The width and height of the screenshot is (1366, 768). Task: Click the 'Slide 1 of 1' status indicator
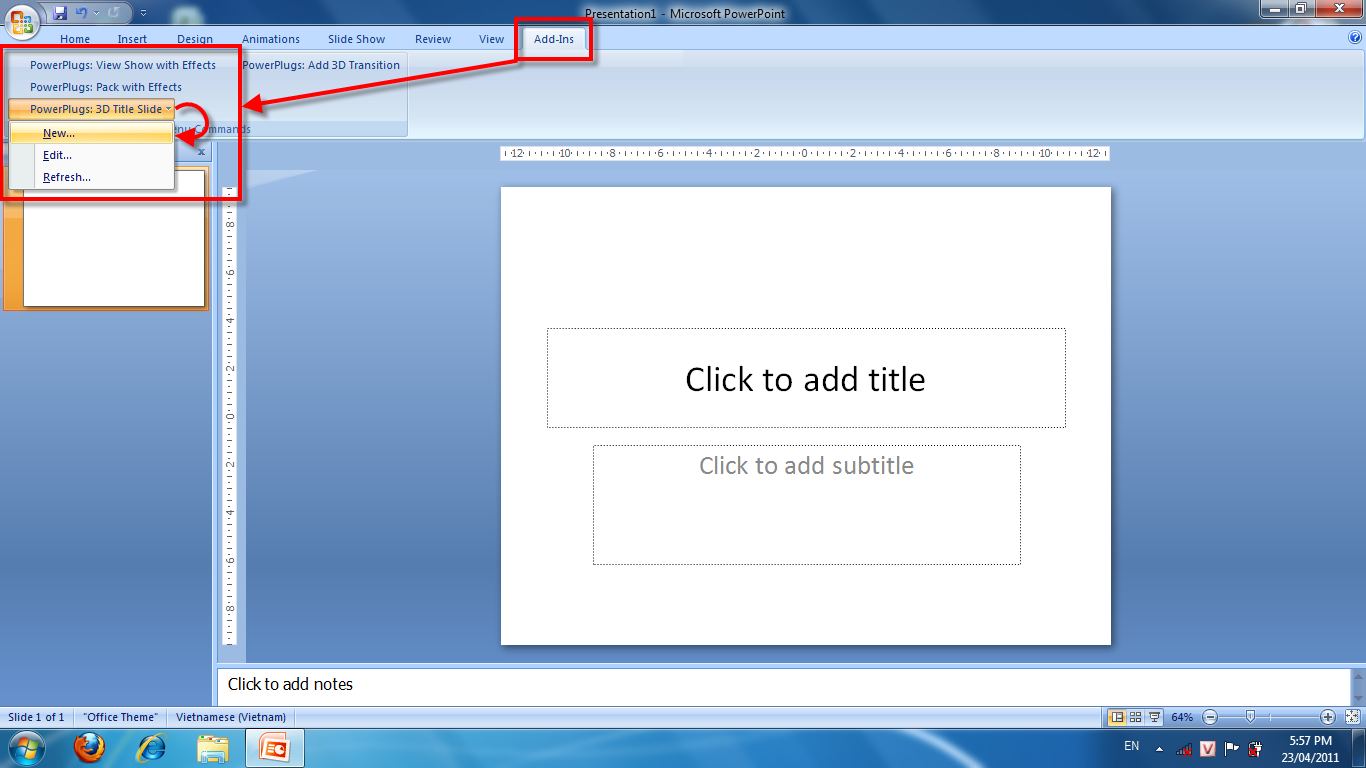[36, 717]
